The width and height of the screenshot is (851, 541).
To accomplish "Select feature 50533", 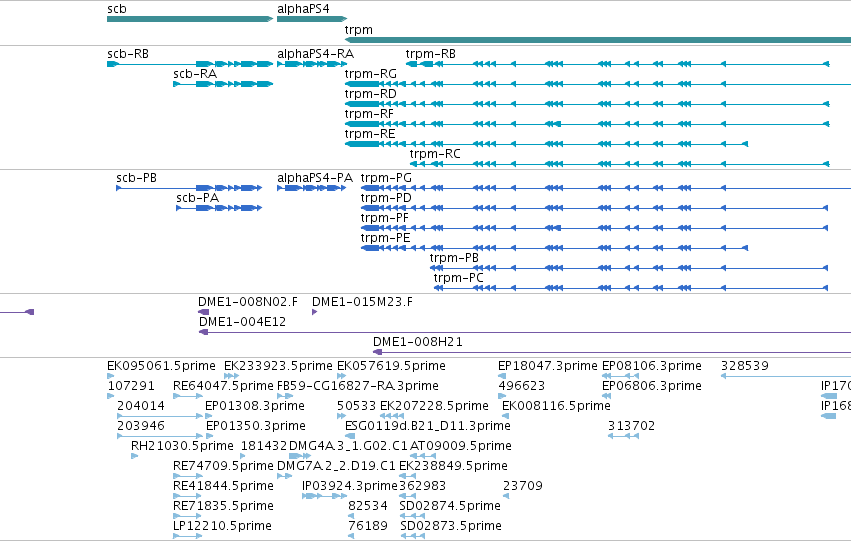I will point(341,416).
